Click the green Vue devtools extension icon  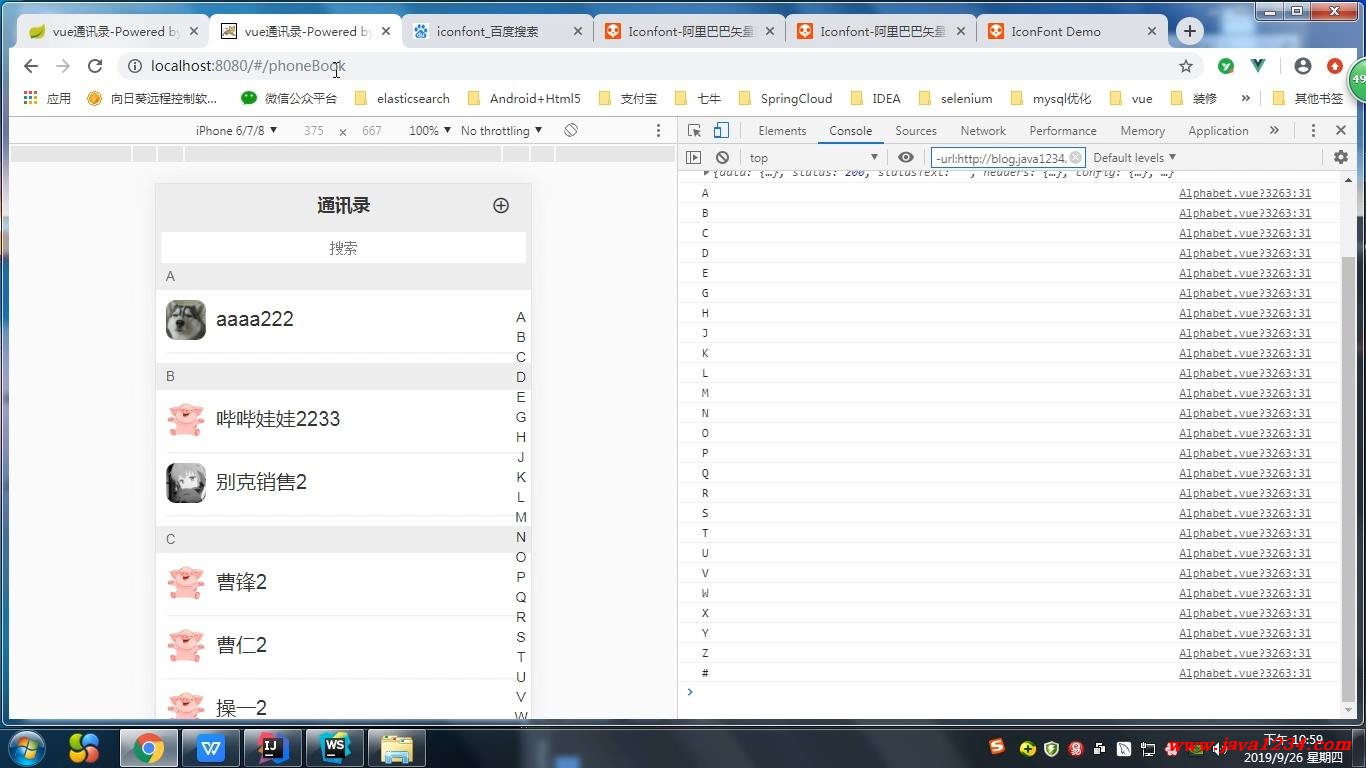(1258, 66)
